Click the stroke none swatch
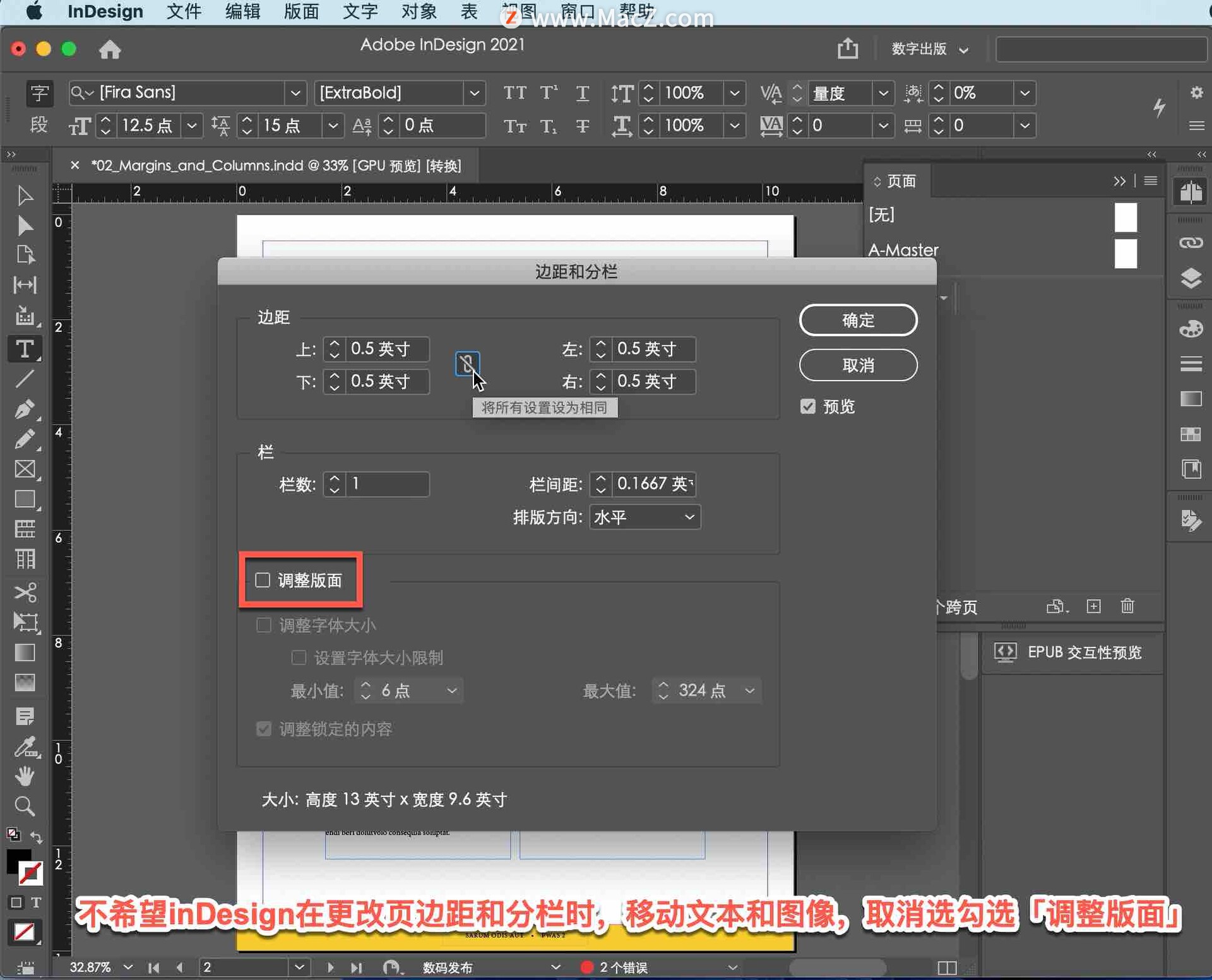Image resolution: width=1212 pixels, height=980 pixels. coord(30,873)
